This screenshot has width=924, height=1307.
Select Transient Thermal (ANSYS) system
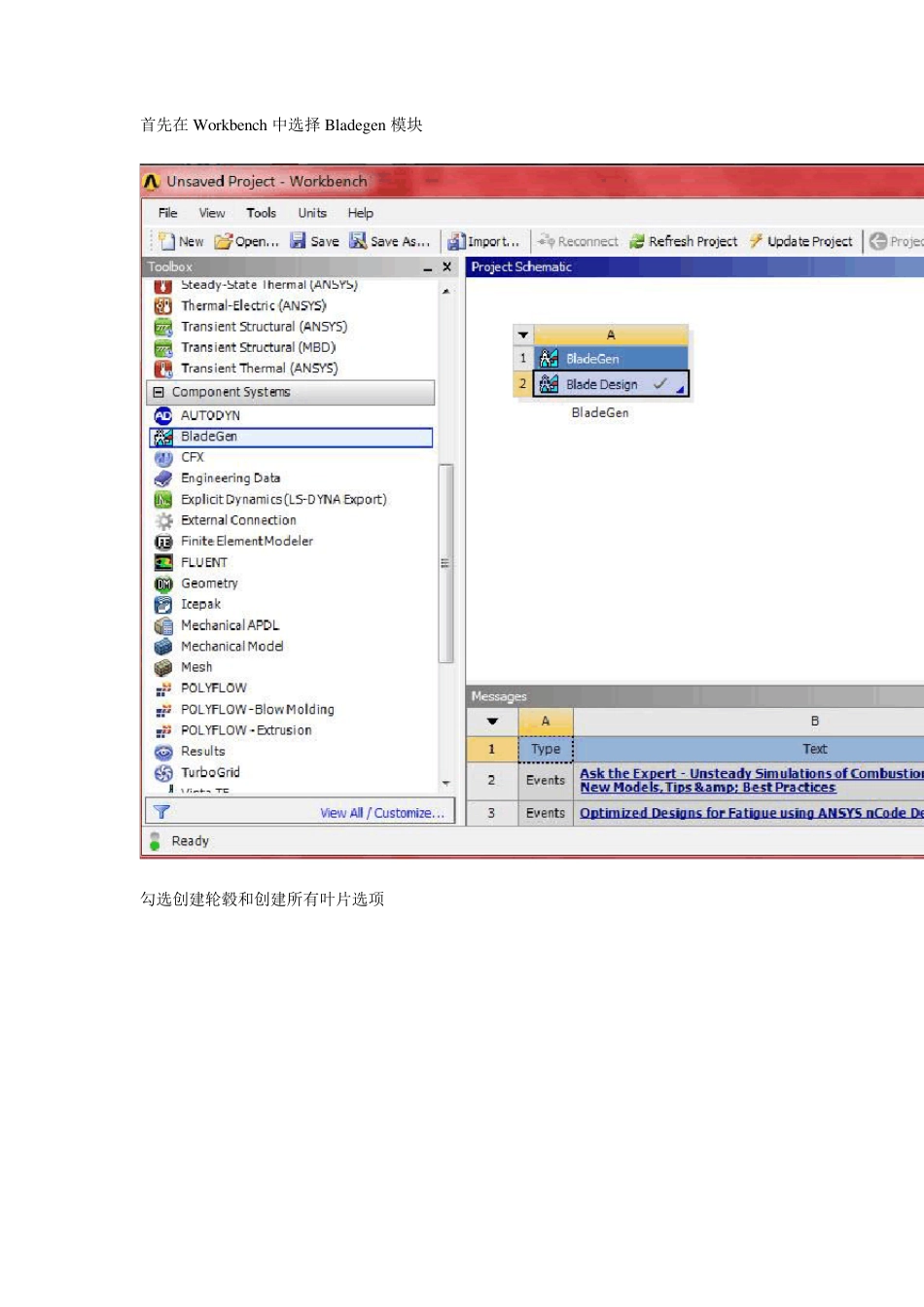pos(260,369)
